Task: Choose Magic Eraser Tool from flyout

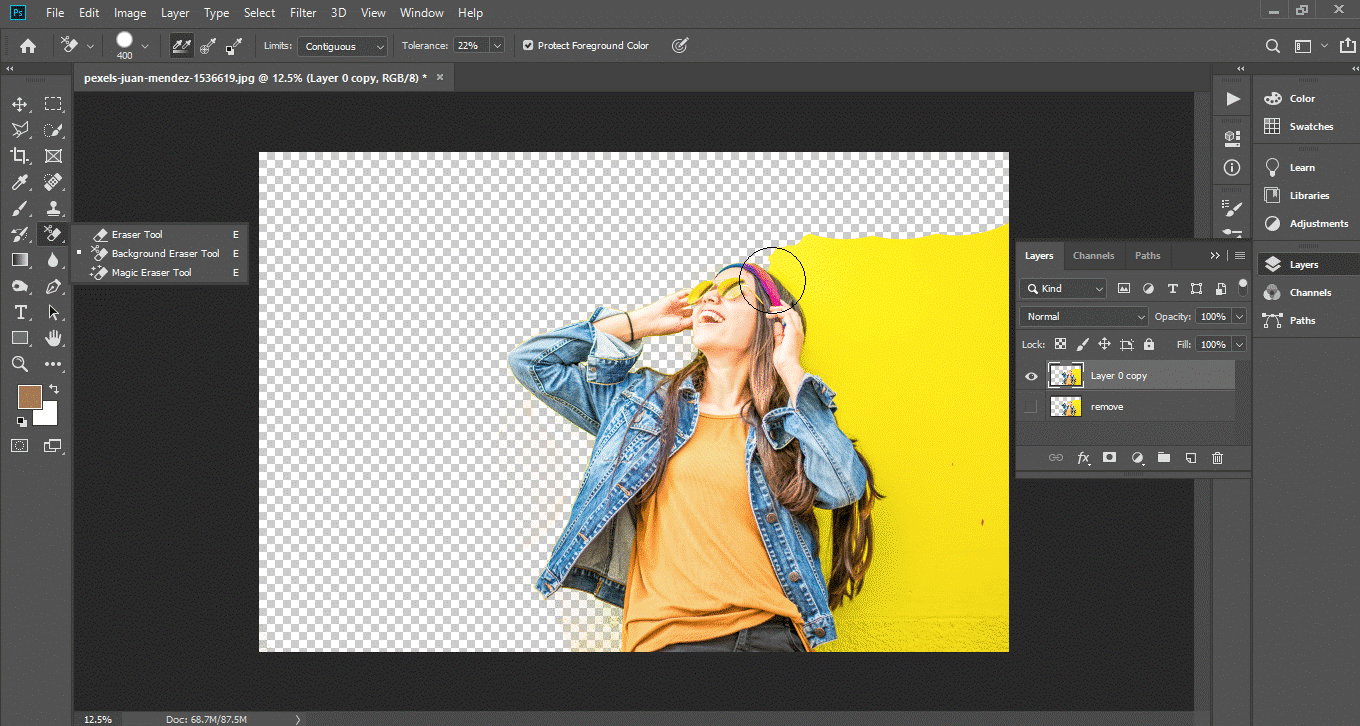Action: 151,273
